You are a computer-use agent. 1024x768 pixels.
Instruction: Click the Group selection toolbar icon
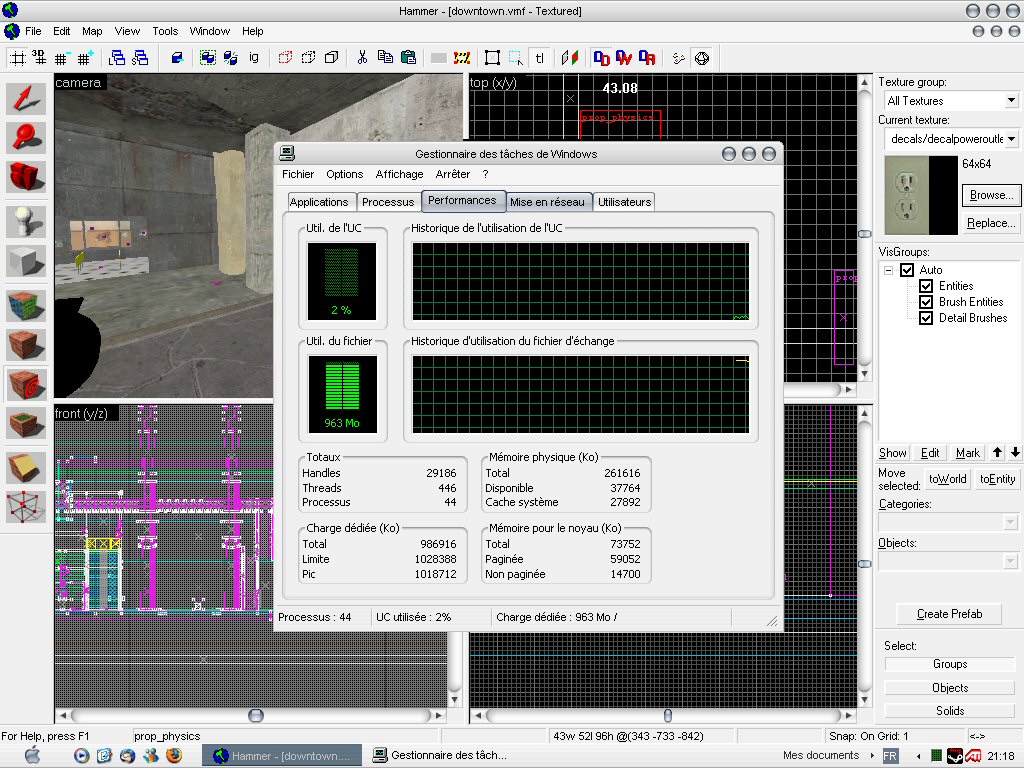tap(208, 58)
